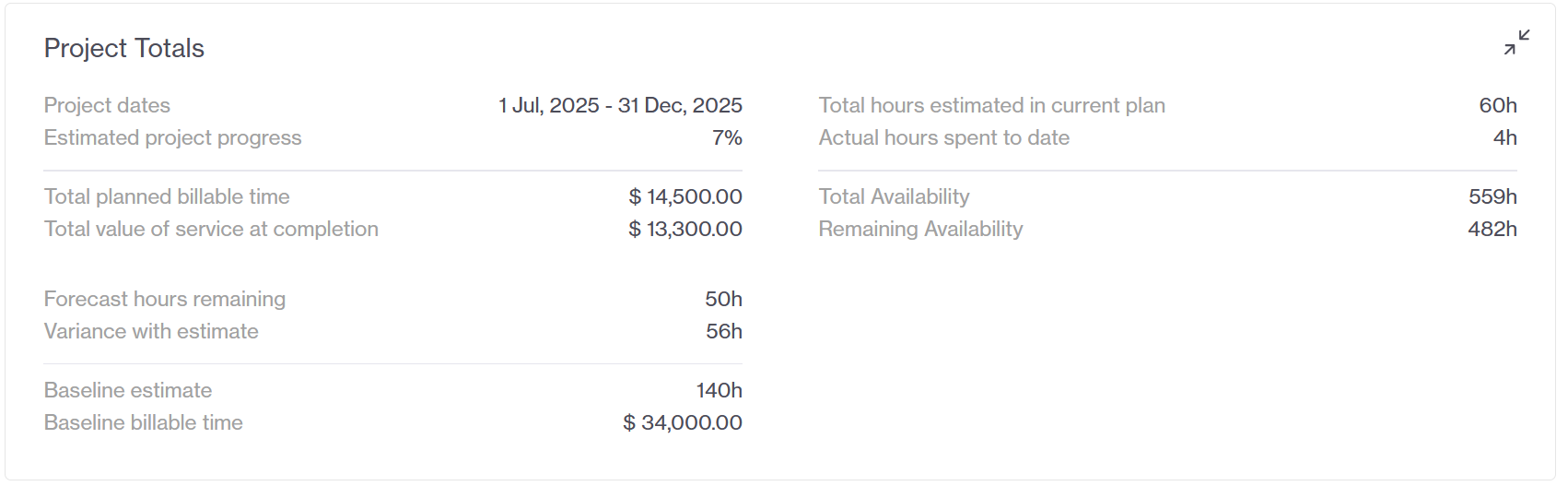Select the 482h remaining availability value
The height and width of the screenshot is (486, 1568).
1492,229
